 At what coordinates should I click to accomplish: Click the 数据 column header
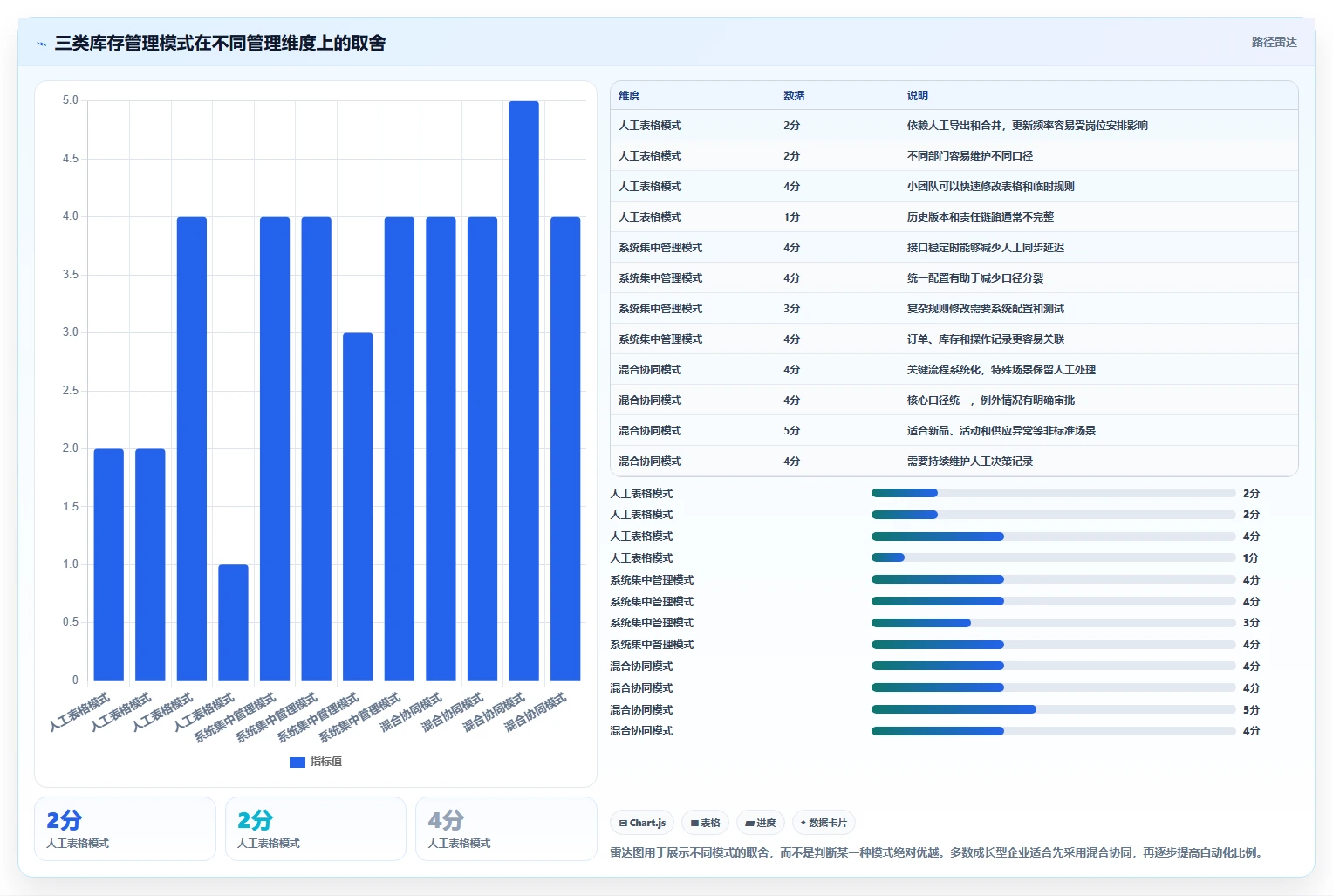794,96
